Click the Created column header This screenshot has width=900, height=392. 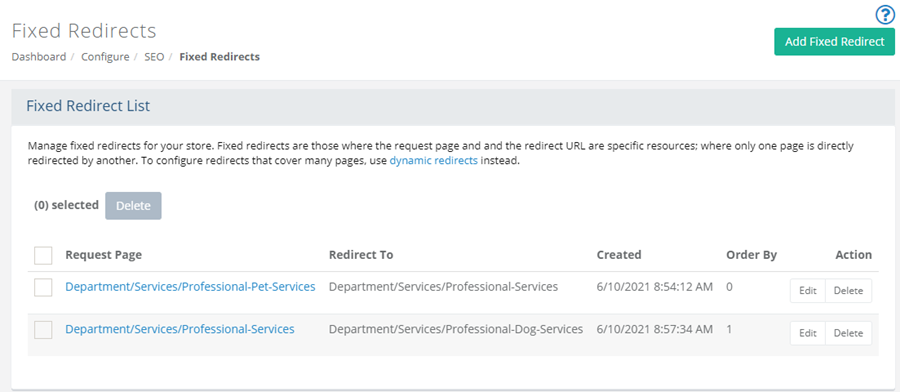coord(619,255)
